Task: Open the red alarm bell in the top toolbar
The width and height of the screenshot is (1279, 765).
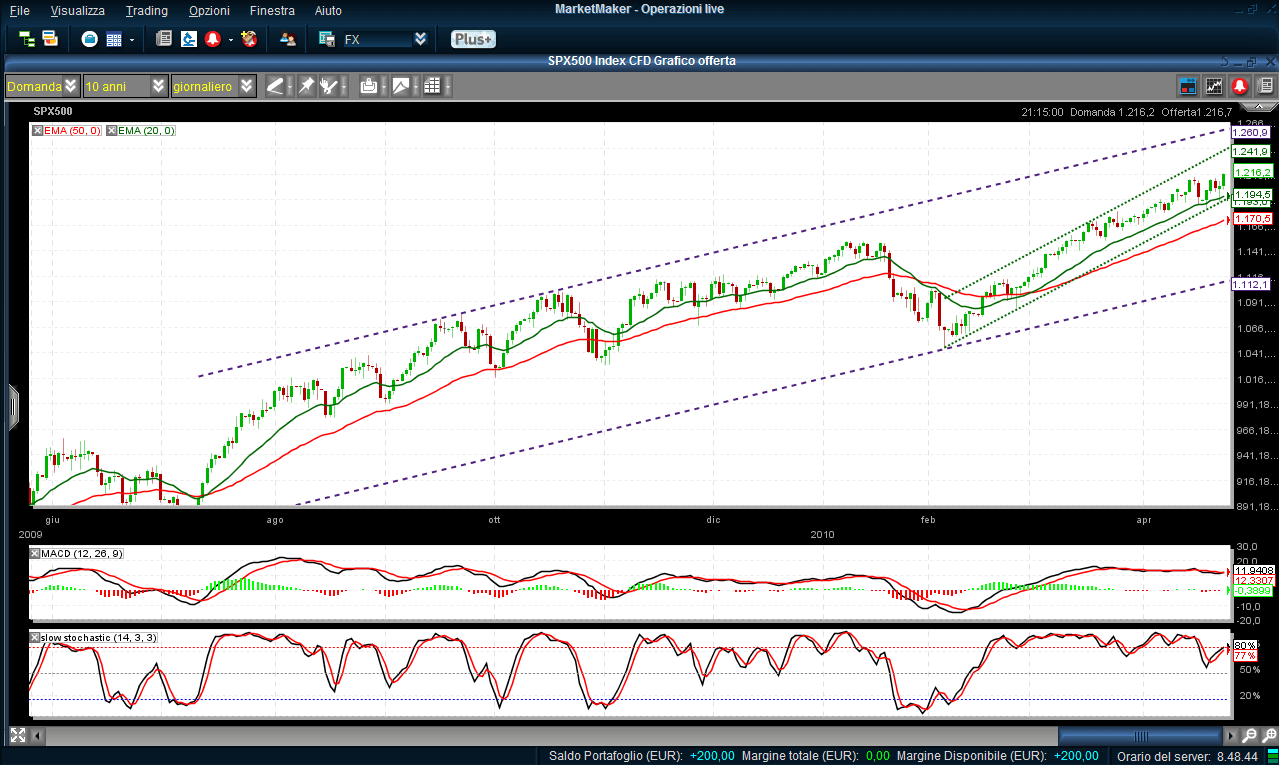Action: 212,39
